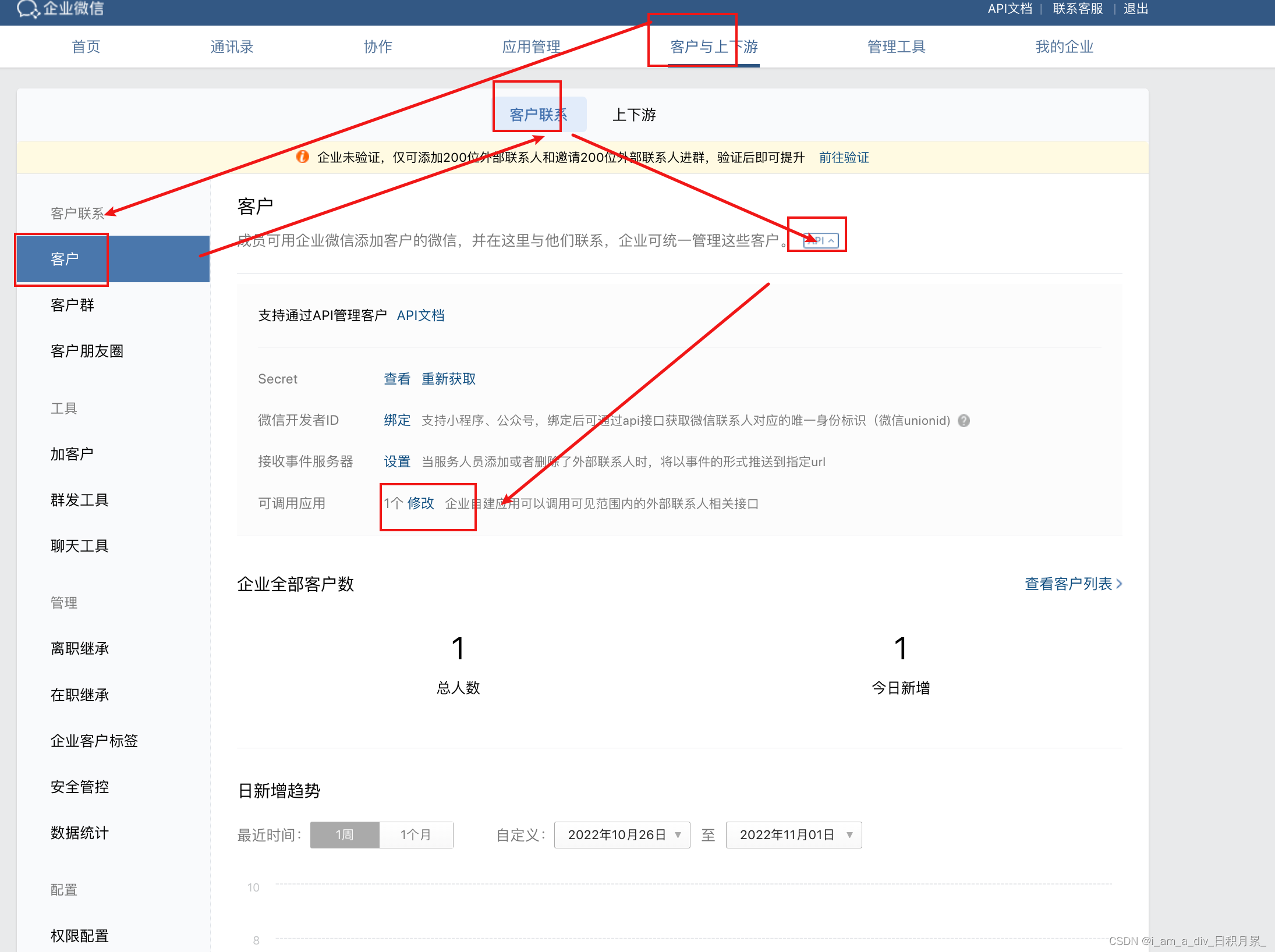Select the 1周 time range toggle

tap(345, 835)
